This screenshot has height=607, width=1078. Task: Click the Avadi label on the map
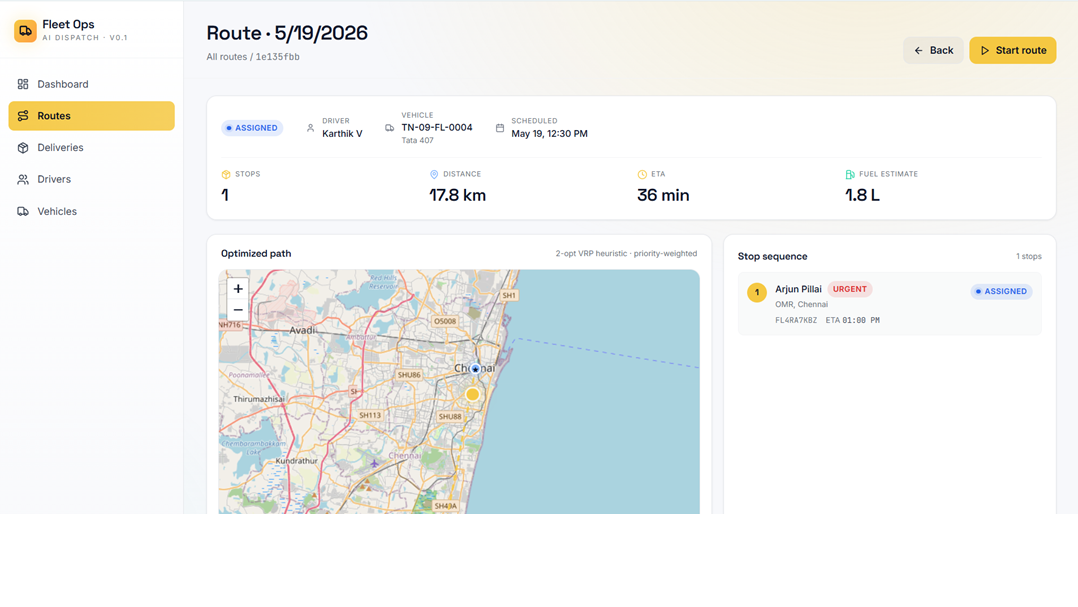(302, 330)
